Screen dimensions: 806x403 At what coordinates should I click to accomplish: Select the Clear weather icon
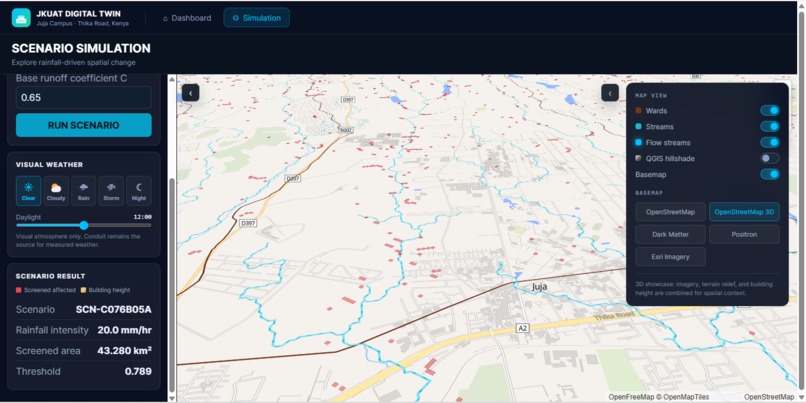click(x=28, y=191)
